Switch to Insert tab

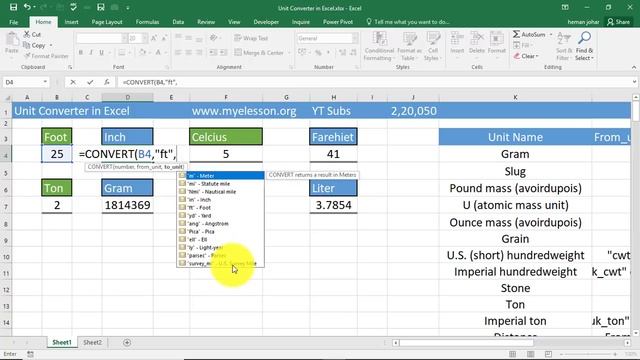point(71,22)
